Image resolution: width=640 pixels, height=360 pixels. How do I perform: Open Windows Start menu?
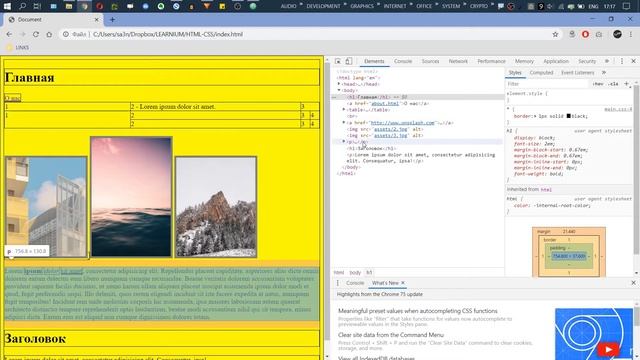(x=7, y=6)
